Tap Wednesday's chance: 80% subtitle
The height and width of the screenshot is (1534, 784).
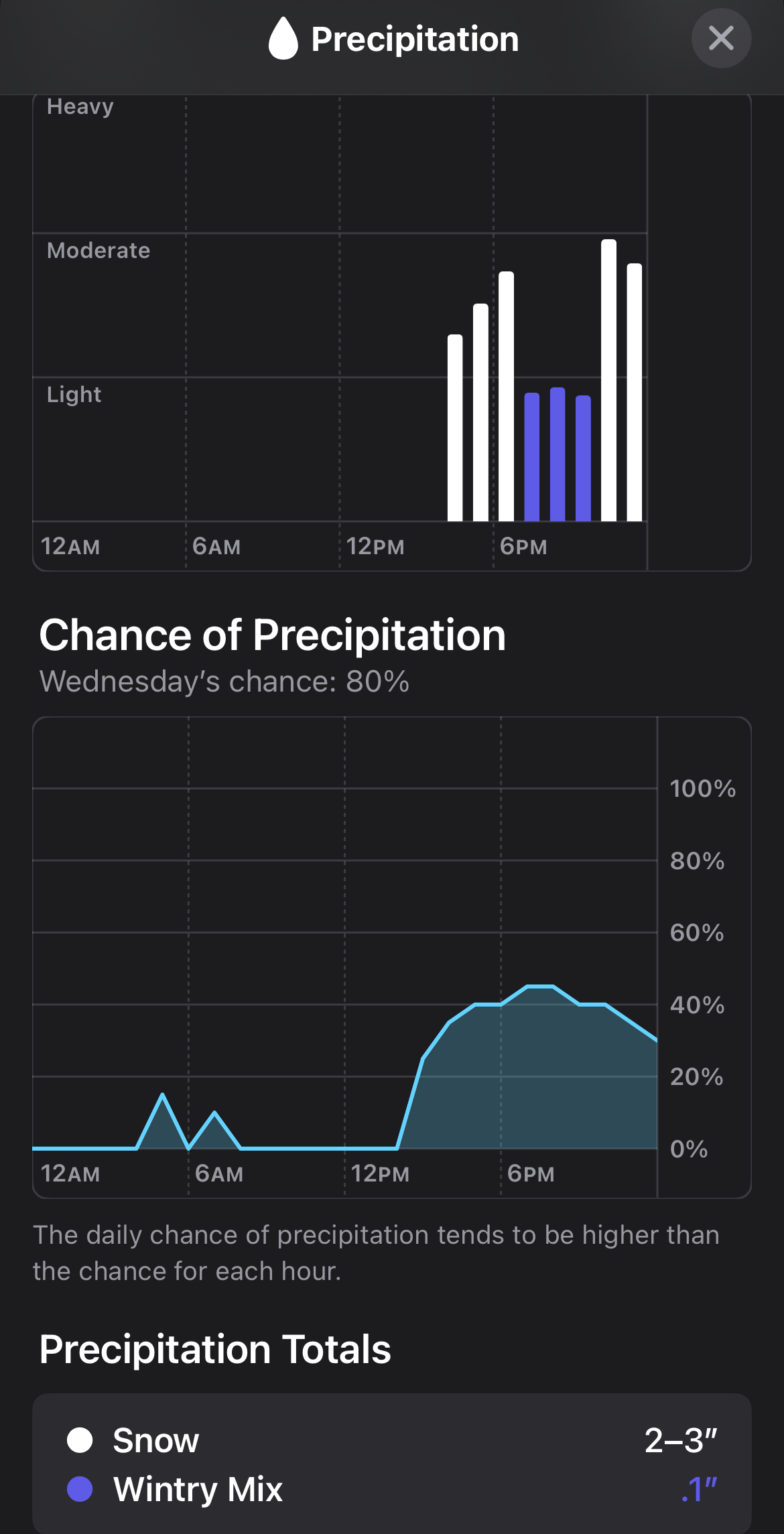224,682
